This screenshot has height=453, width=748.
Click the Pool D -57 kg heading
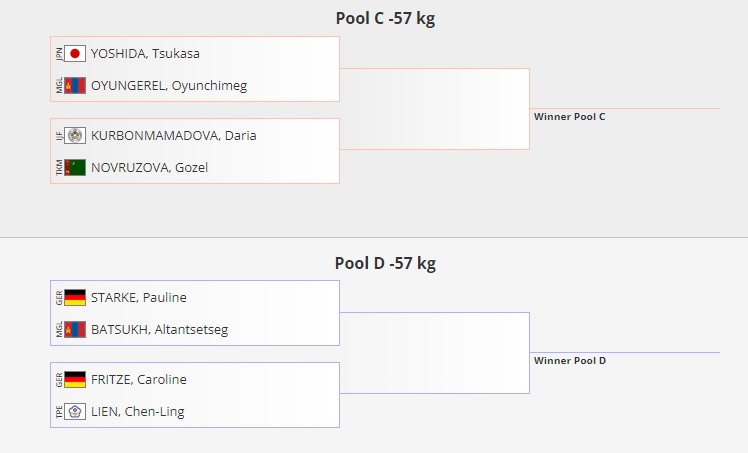point(385,264)
